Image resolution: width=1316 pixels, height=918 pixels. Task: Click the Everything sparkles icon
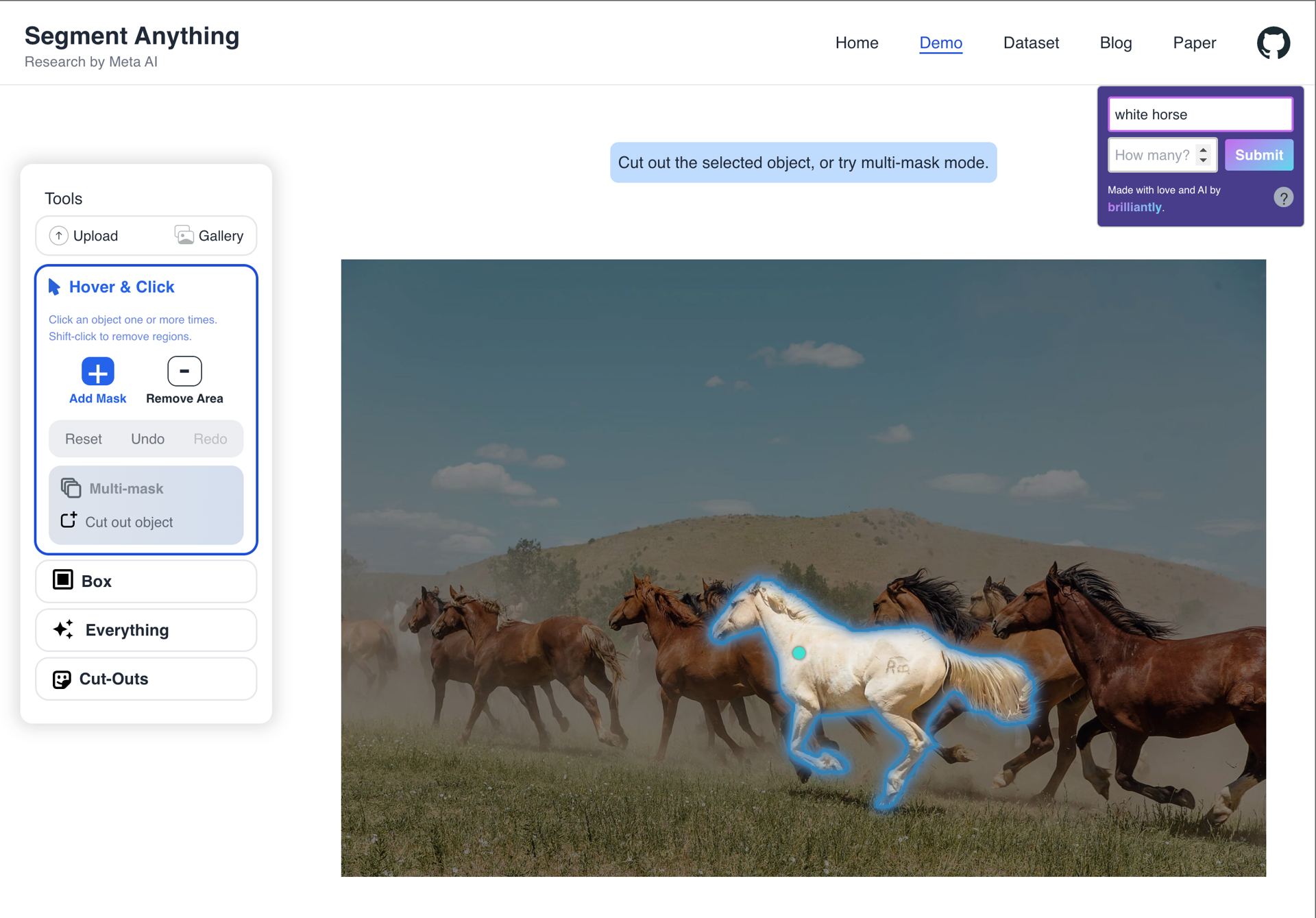(x=64, y=629)
